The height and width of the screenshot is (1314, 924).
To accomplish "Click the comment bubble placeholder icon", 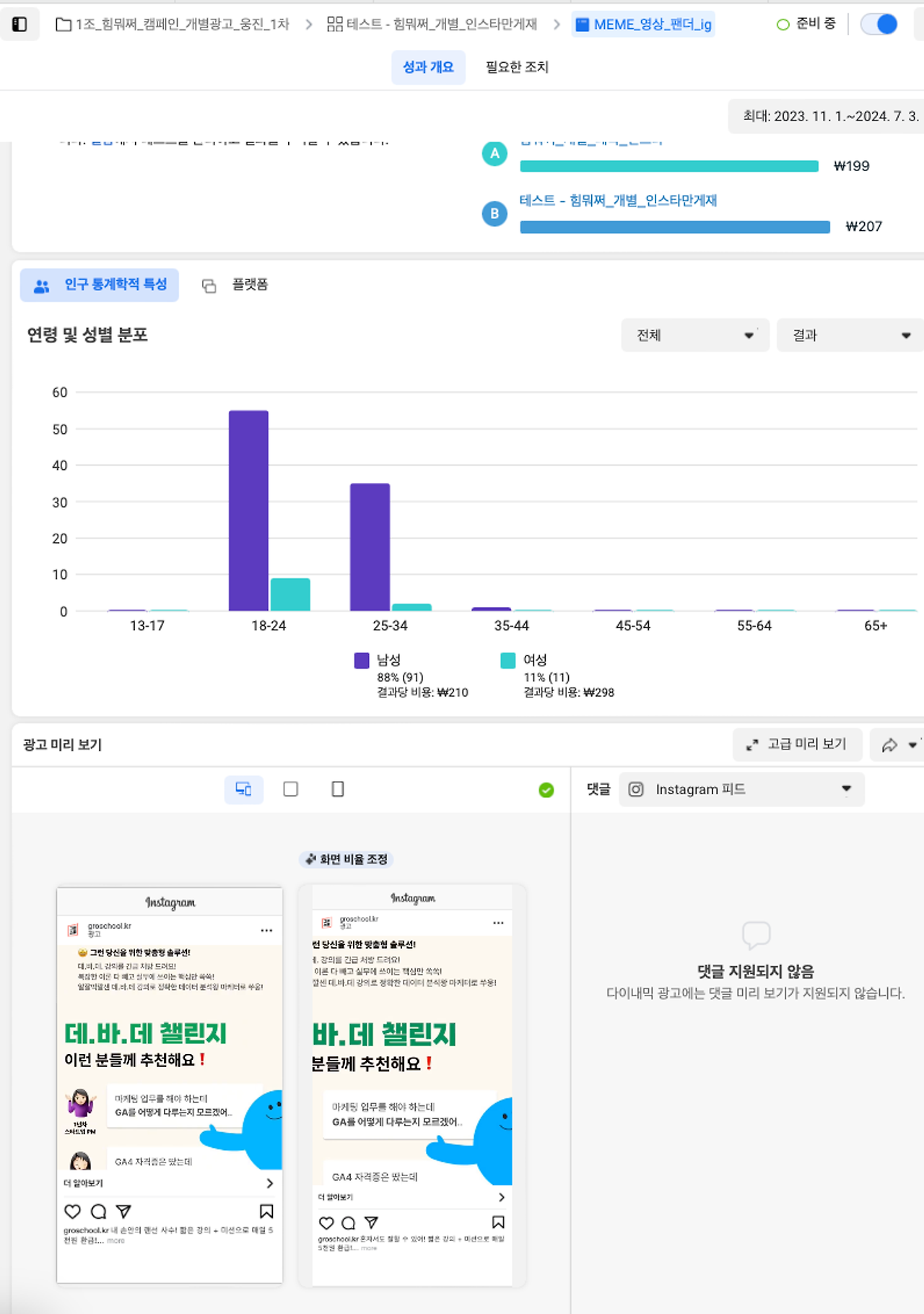I will 756,935.
